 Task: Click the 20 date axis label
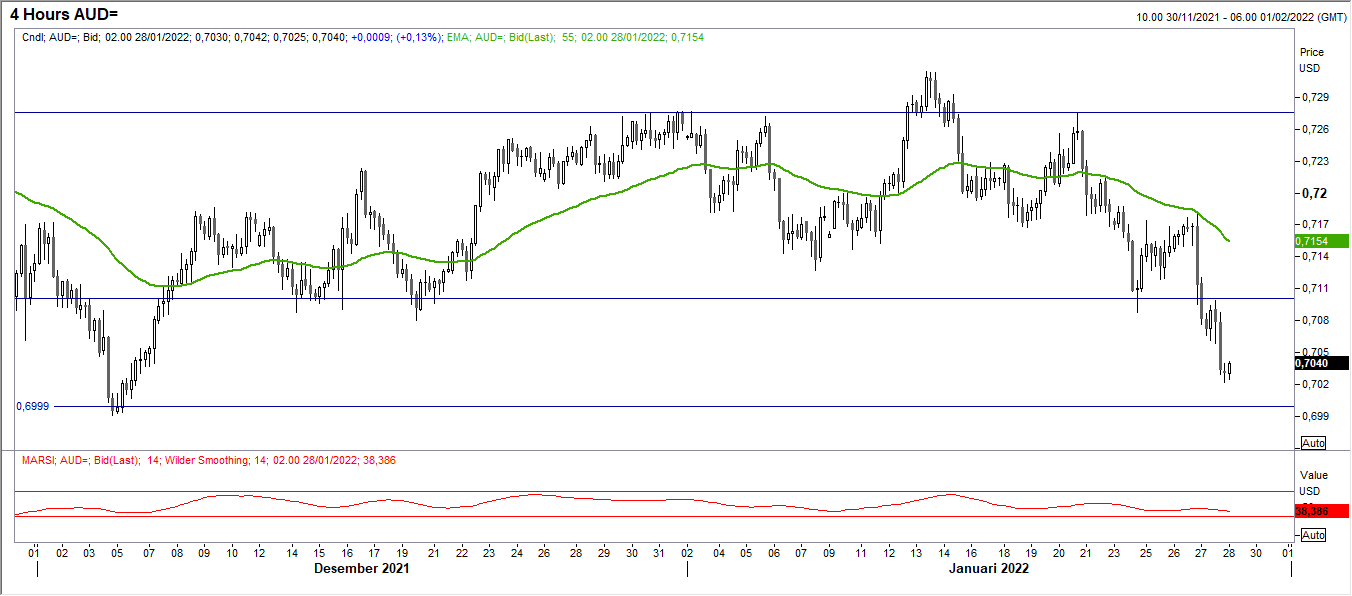[x=1060, y=552]
